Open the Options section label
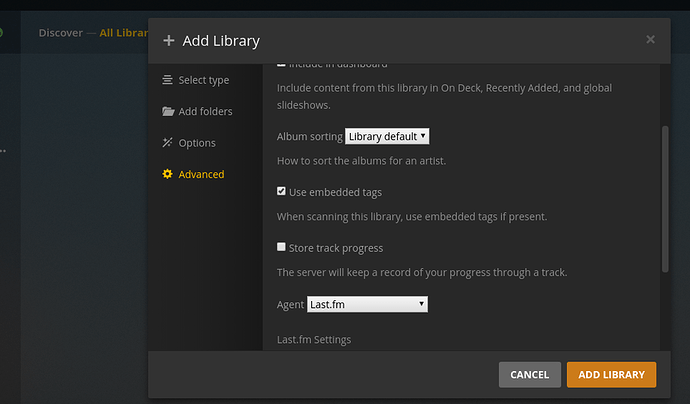 click(198, 143)
